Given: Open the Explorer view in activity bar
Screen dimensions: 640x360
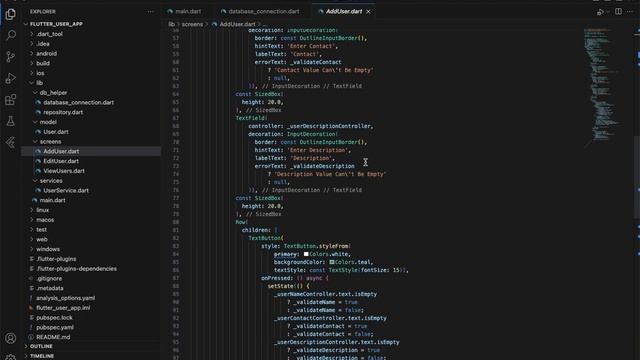Looking at the screenshot, I should [x=11, y=14].
